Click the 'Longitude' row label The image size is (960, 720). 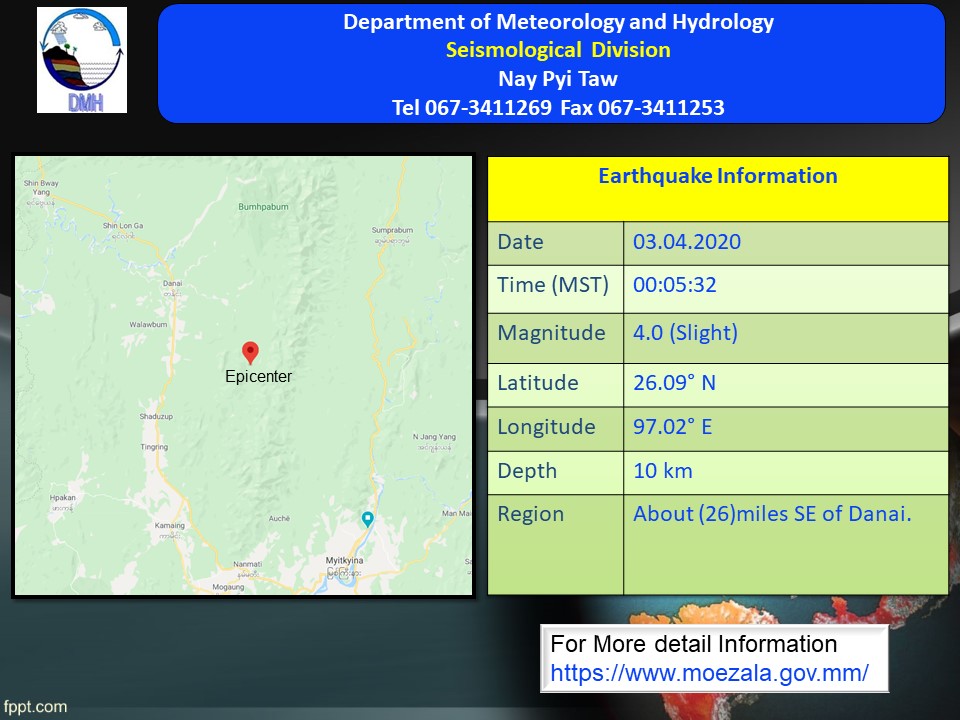[x=546, y=427]
